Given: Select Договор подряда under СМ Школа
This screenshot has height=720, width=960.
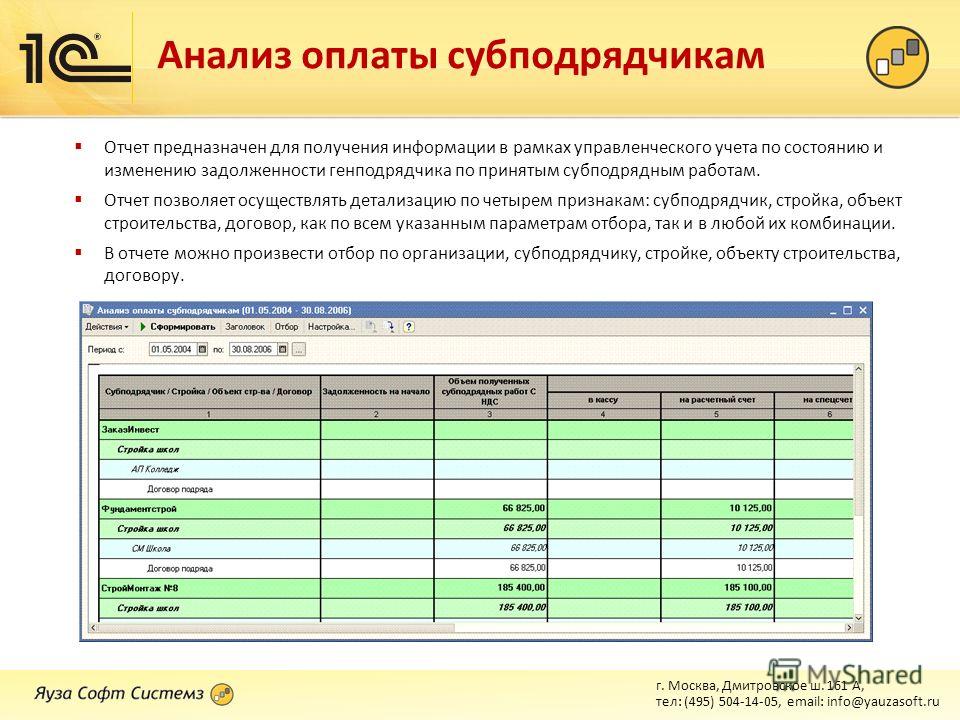Looking at the screenshot, I should click(476, 568).
